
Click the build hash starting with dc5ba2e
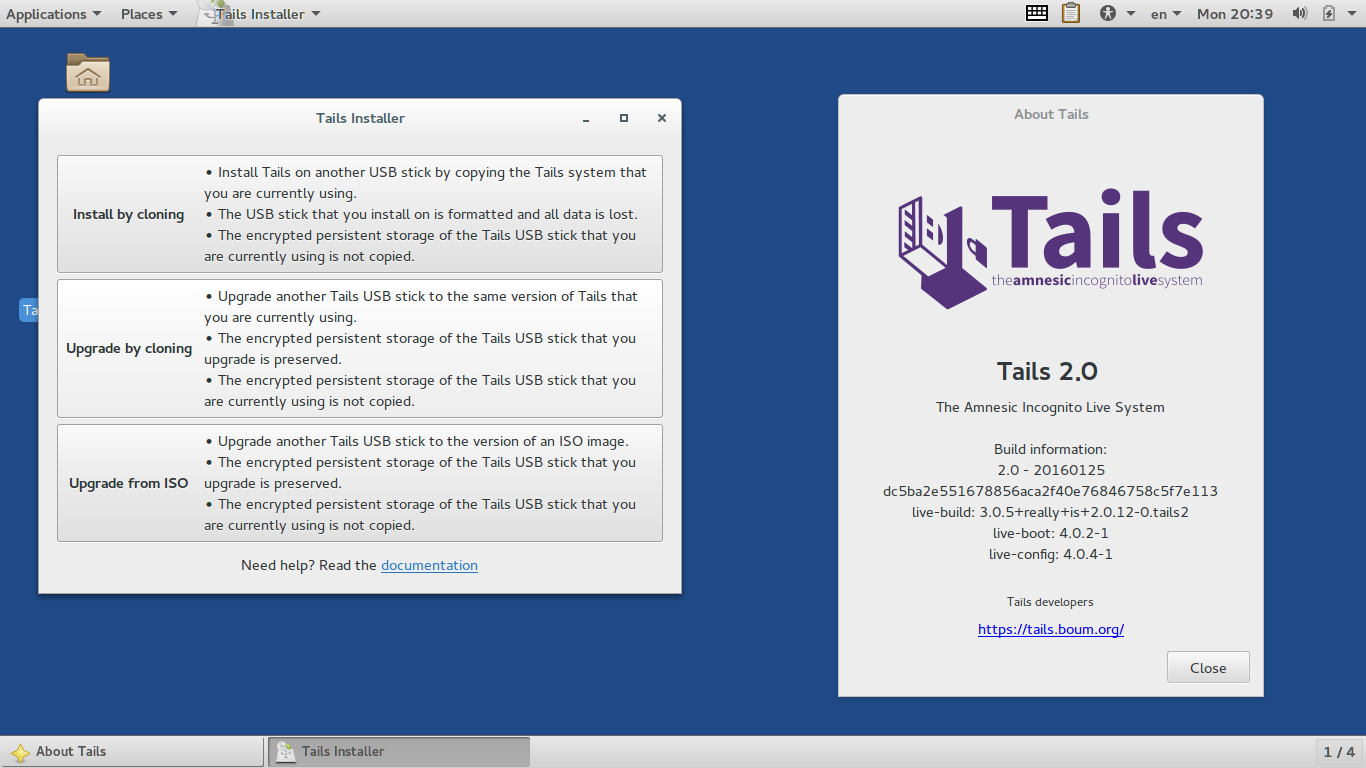click(1050, 491)
